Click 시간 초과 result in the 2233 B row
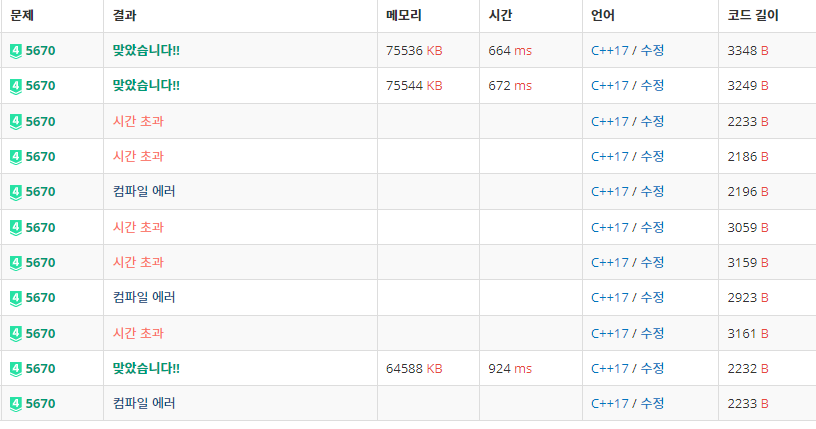 (138, 121)
